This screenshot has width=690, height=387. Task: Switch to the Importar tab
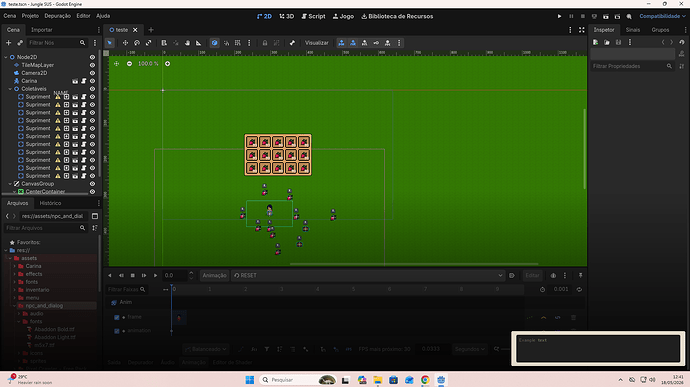(42, 30)
